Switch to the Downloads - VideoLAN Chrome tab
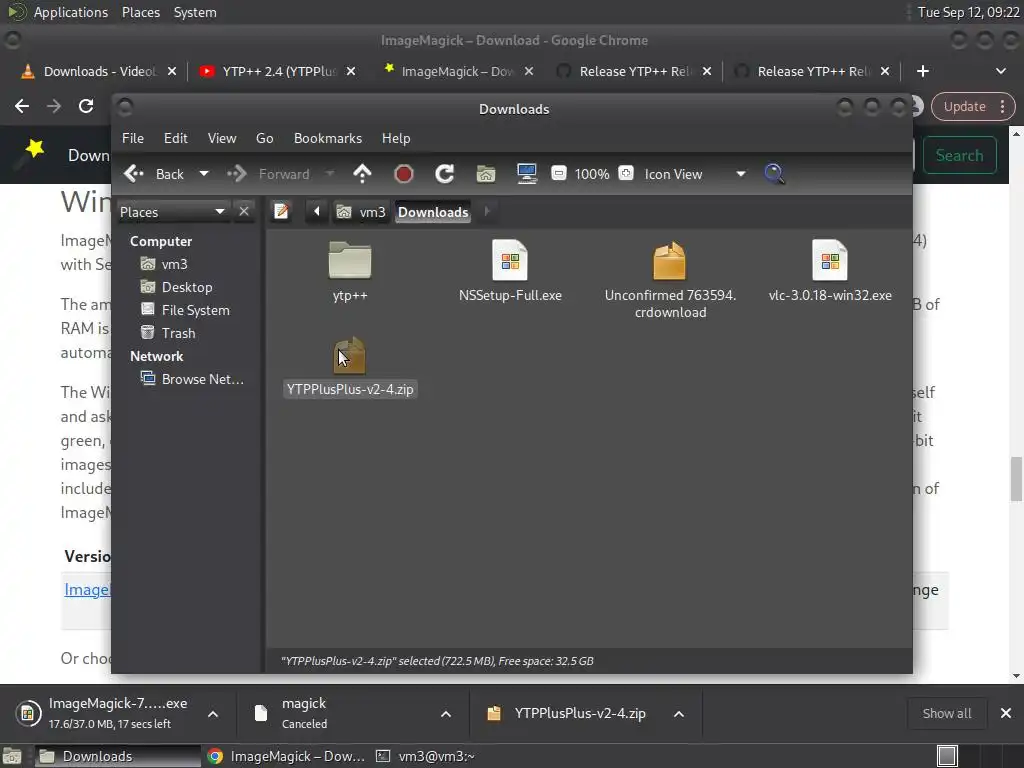 tap(98, 71)
